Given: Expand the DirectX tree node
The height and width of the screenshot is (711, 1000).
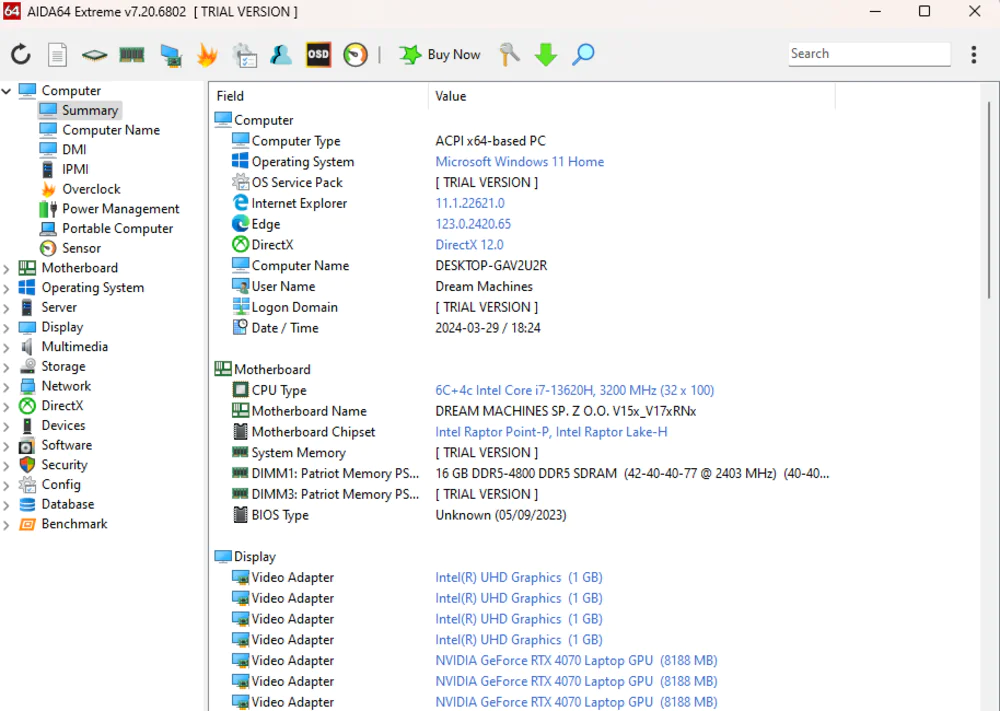Looking at the screenshot, I should tap(6, 407).
